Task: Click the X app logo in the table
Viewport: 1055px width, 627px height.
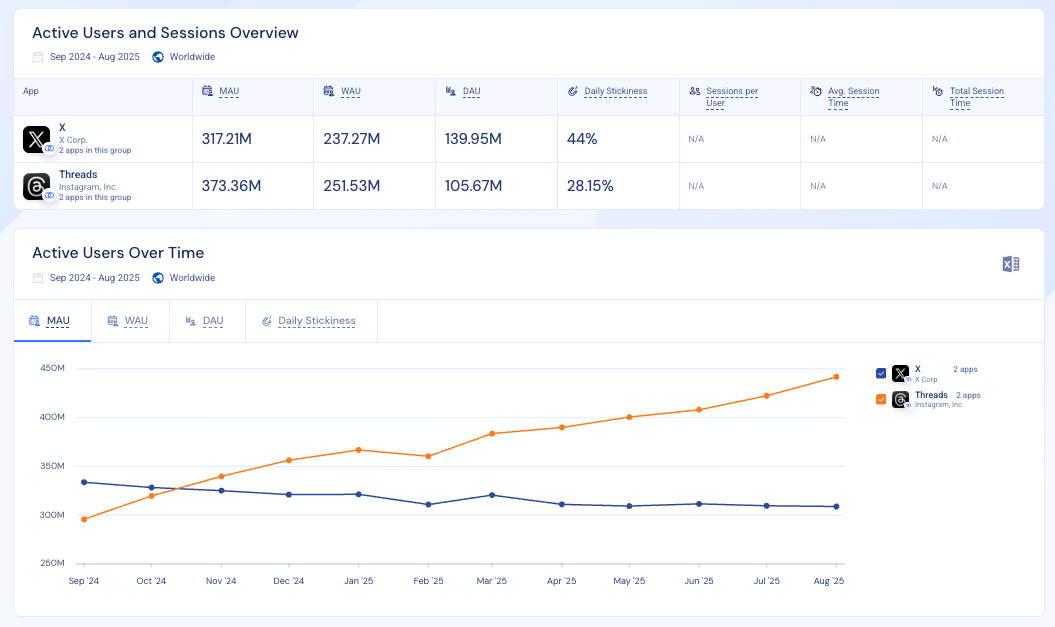Action: [x=36, y=139]
